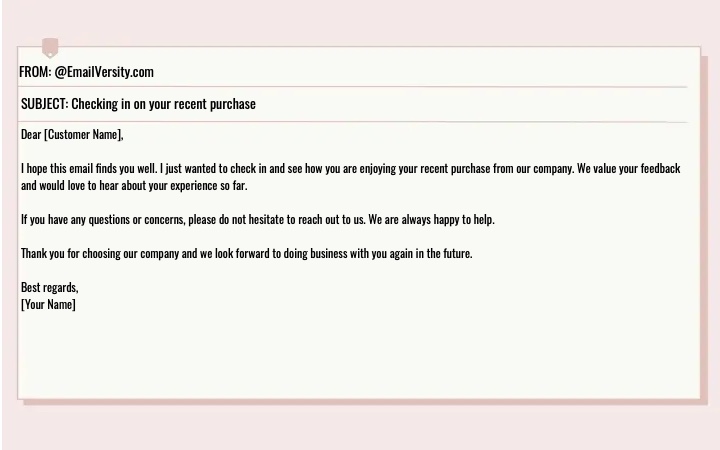Click the sentence I hope this email finds you well
Viewport: 720px width, 450px height.
89,169
